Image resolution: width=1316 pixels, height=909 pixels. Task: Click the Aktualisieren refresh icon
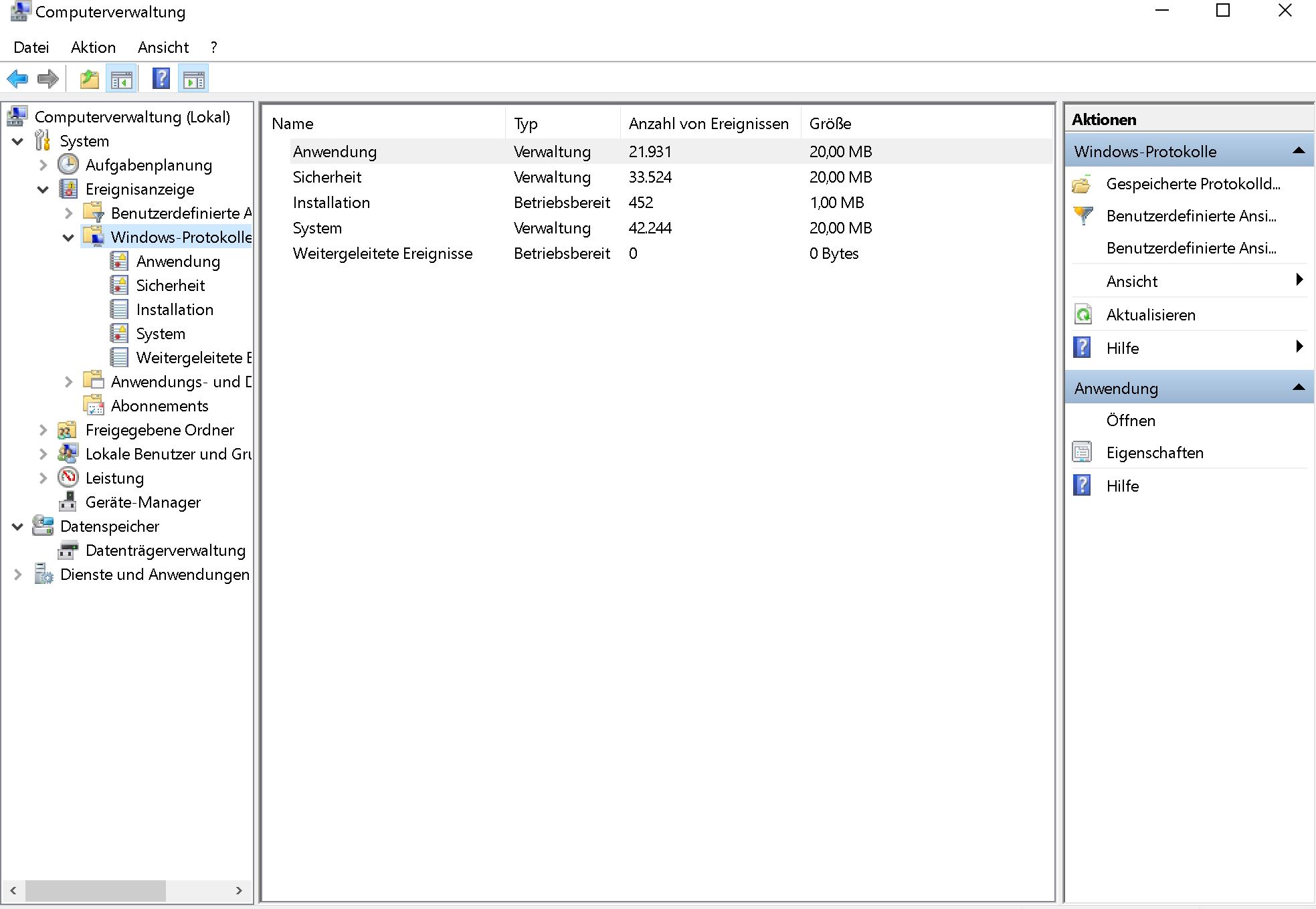(1083, 314)
